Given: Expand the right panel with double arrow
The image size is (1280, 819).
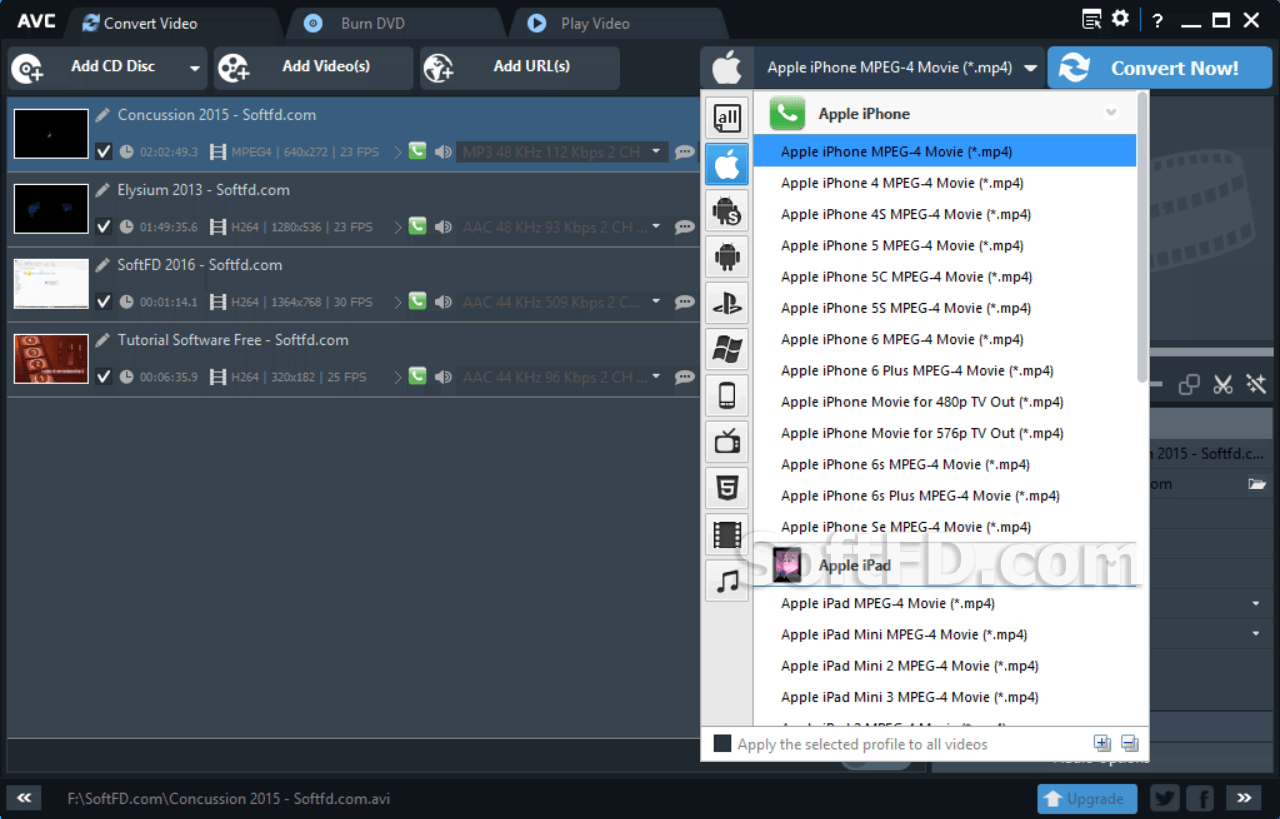Looking at the screenshot, I should tap(1244, 798).
